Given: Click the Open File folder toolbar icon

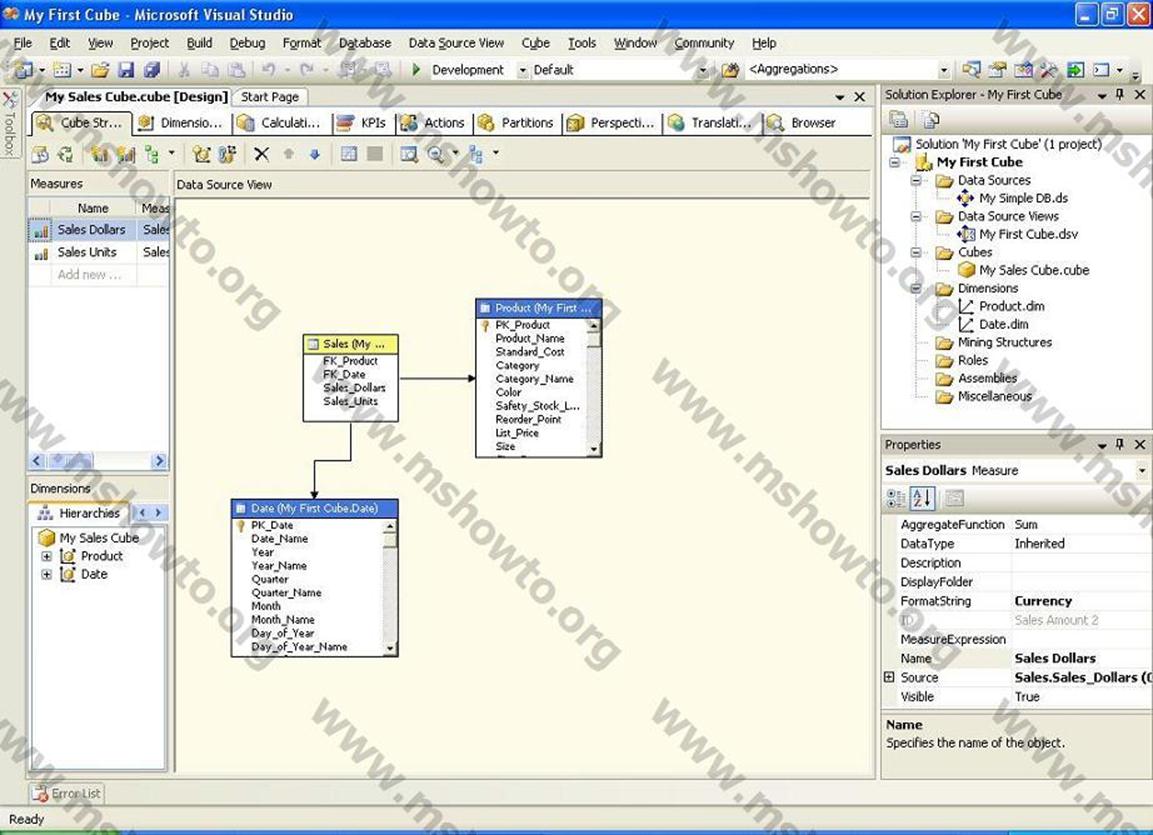Looking at the screenshot, I should [100, 70].
